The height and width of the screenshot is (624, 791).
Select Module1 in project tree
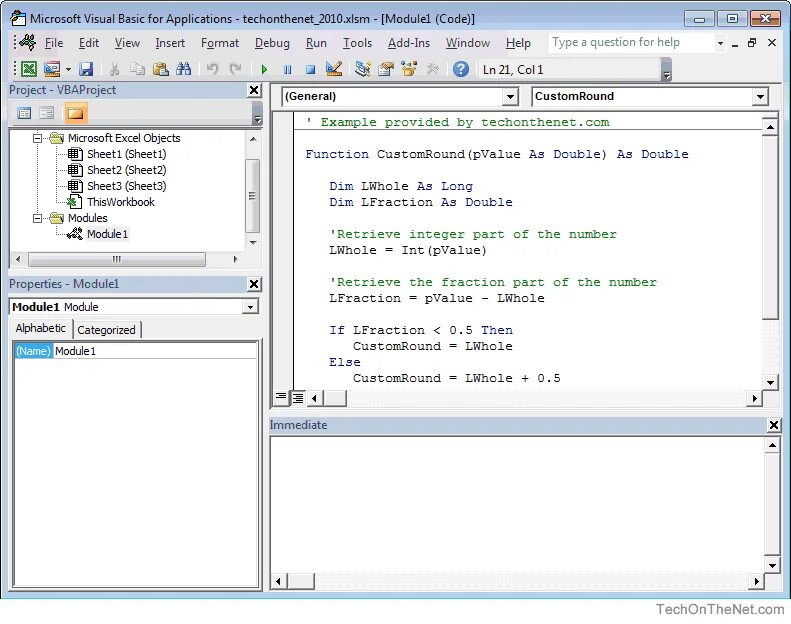(x=107, y=234)
